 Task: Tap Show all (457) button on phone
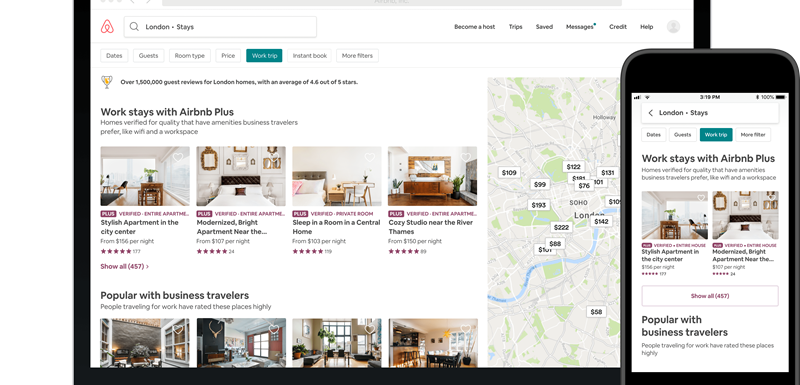coord(710,296)
